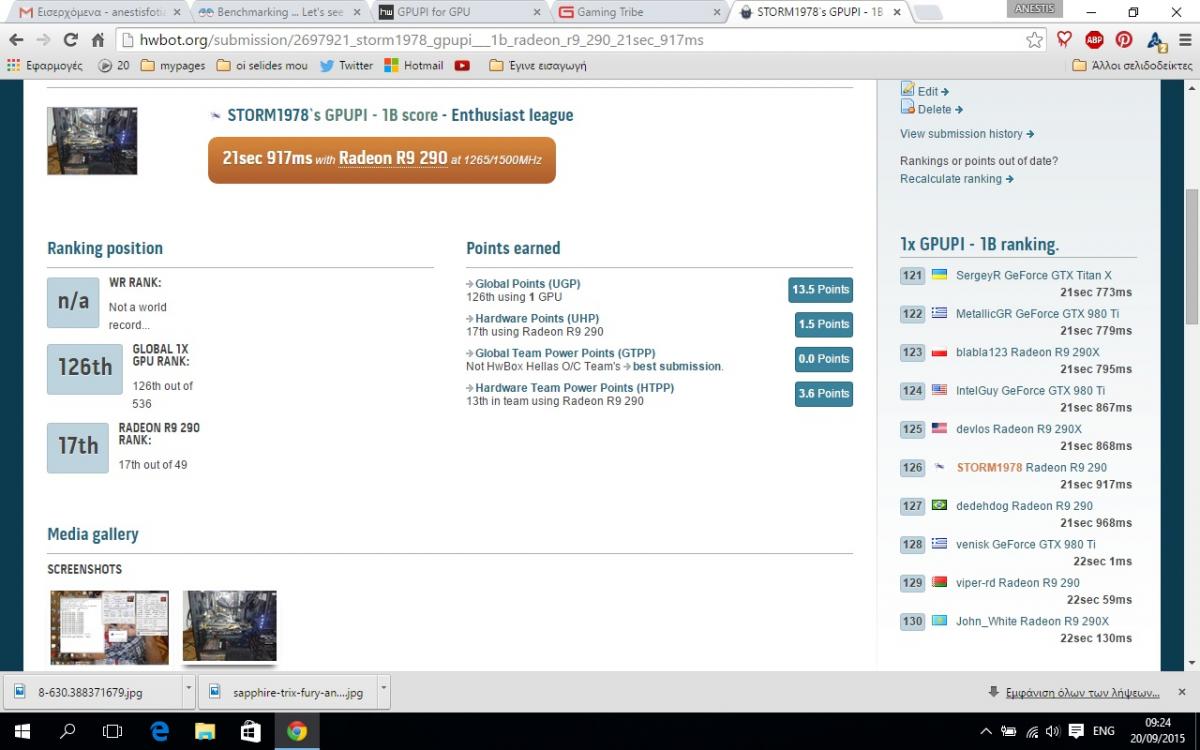Bookmark this page with the star icon
The image size is (1200, 750).
tap(1034, 40)
